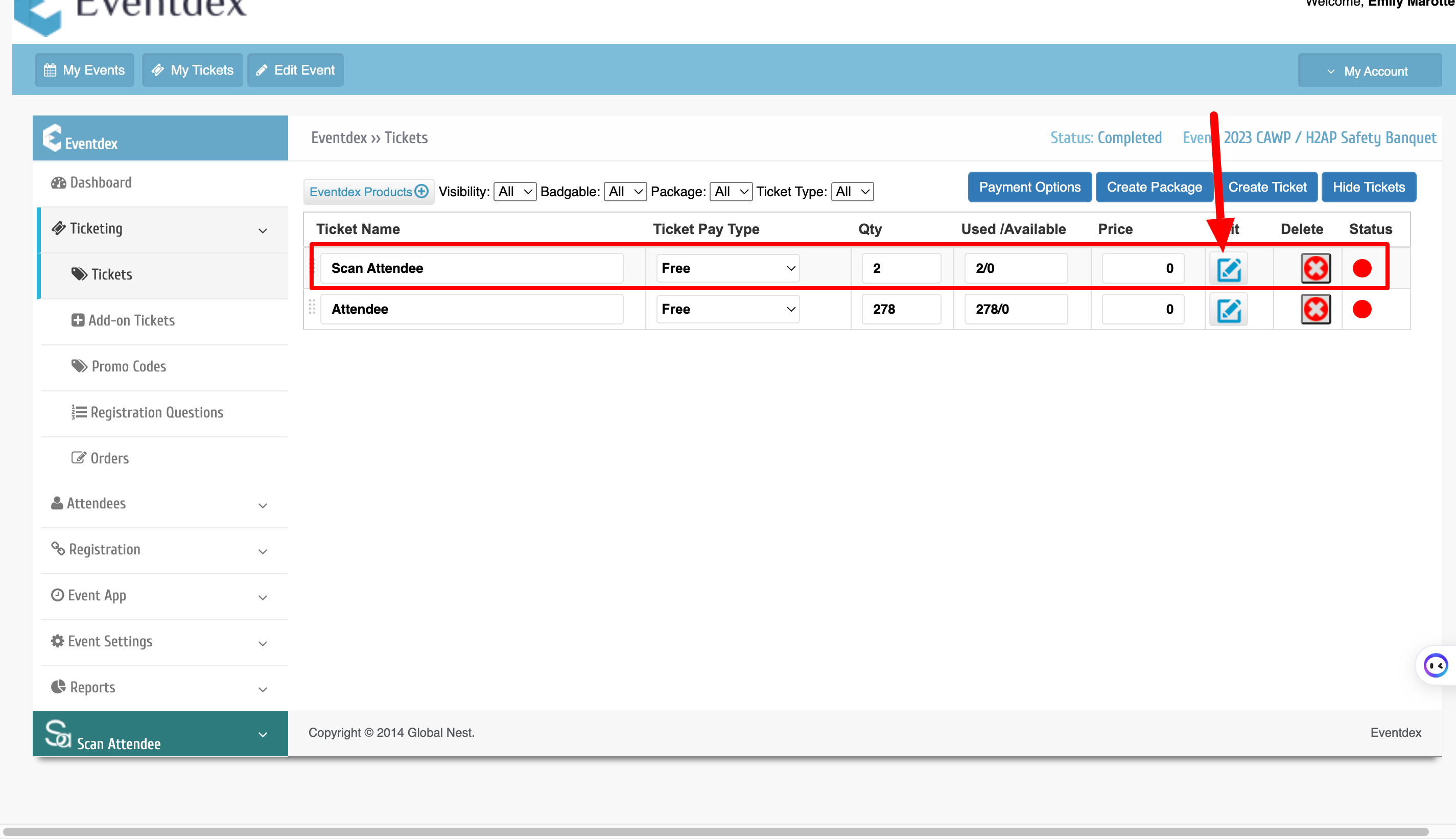Click plus icon next to Eventdex Products
This screenshot has height=839, width=1456.
pyautogui.click(x=421, y=191)
